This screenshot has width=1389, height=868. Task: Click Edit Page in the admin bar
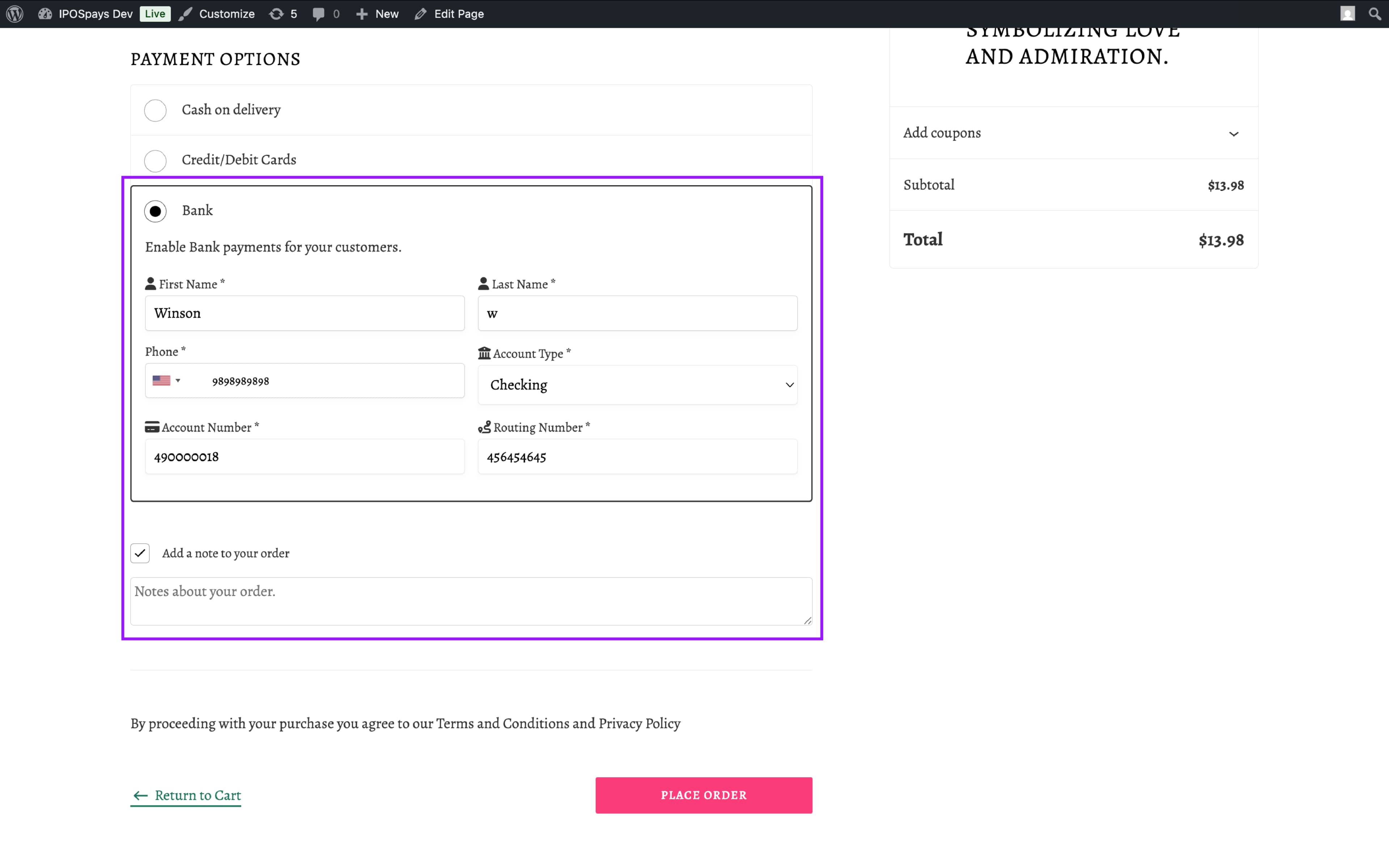(449, 14)
